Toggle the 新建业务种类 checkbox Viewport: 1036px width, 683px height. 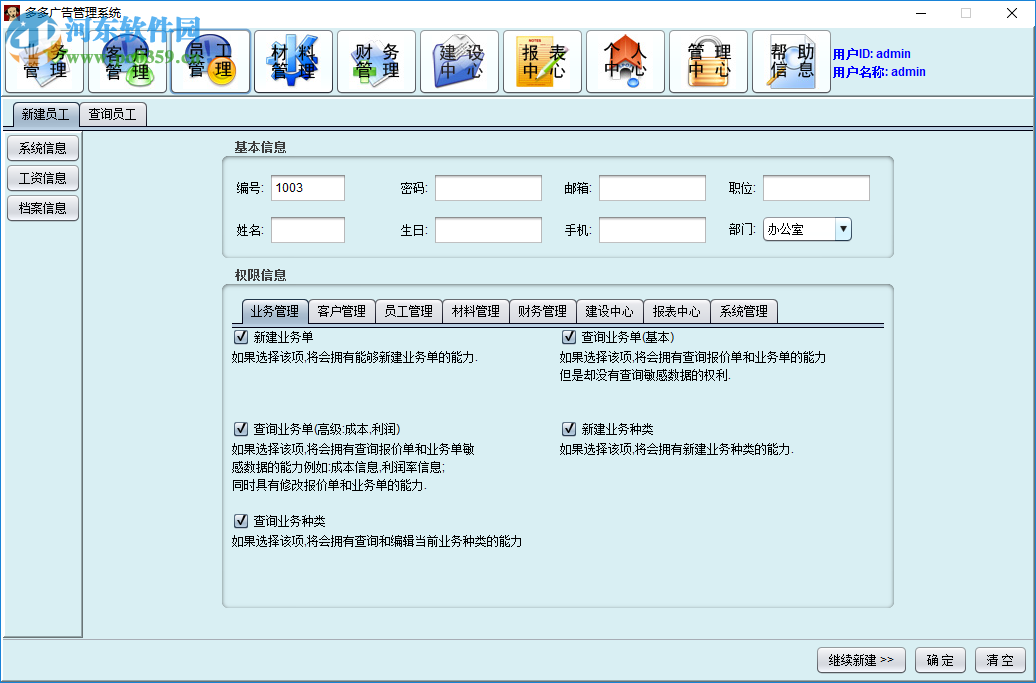[x=568, y=428]
